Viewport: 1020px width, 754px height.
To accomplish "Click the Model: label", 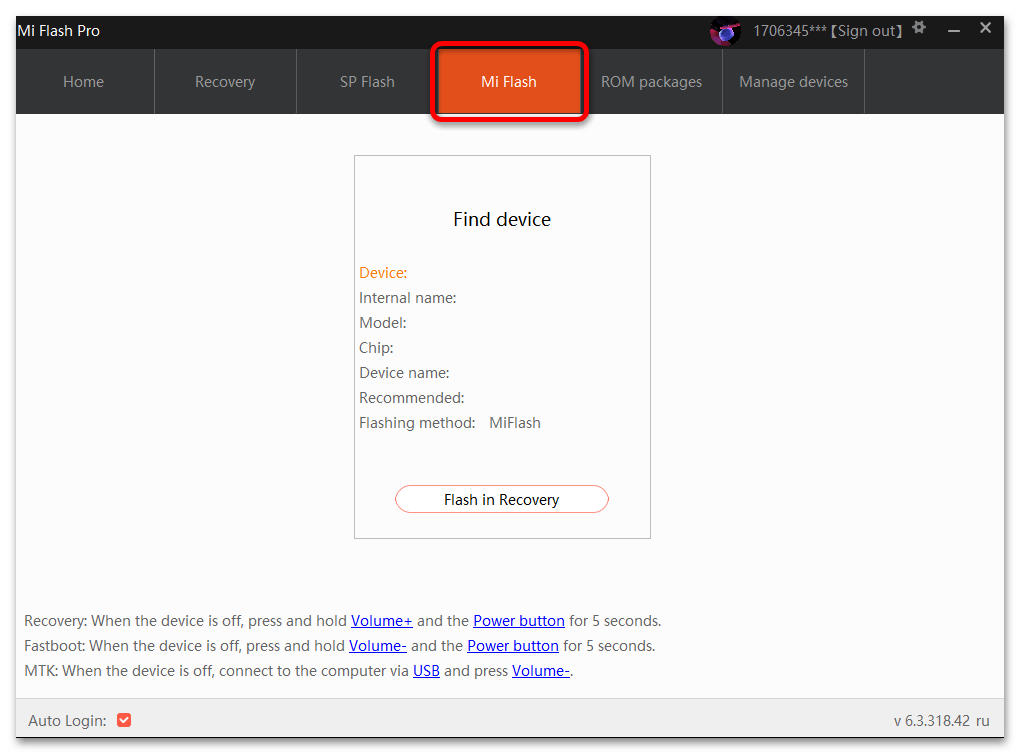I will pos(382,323).
